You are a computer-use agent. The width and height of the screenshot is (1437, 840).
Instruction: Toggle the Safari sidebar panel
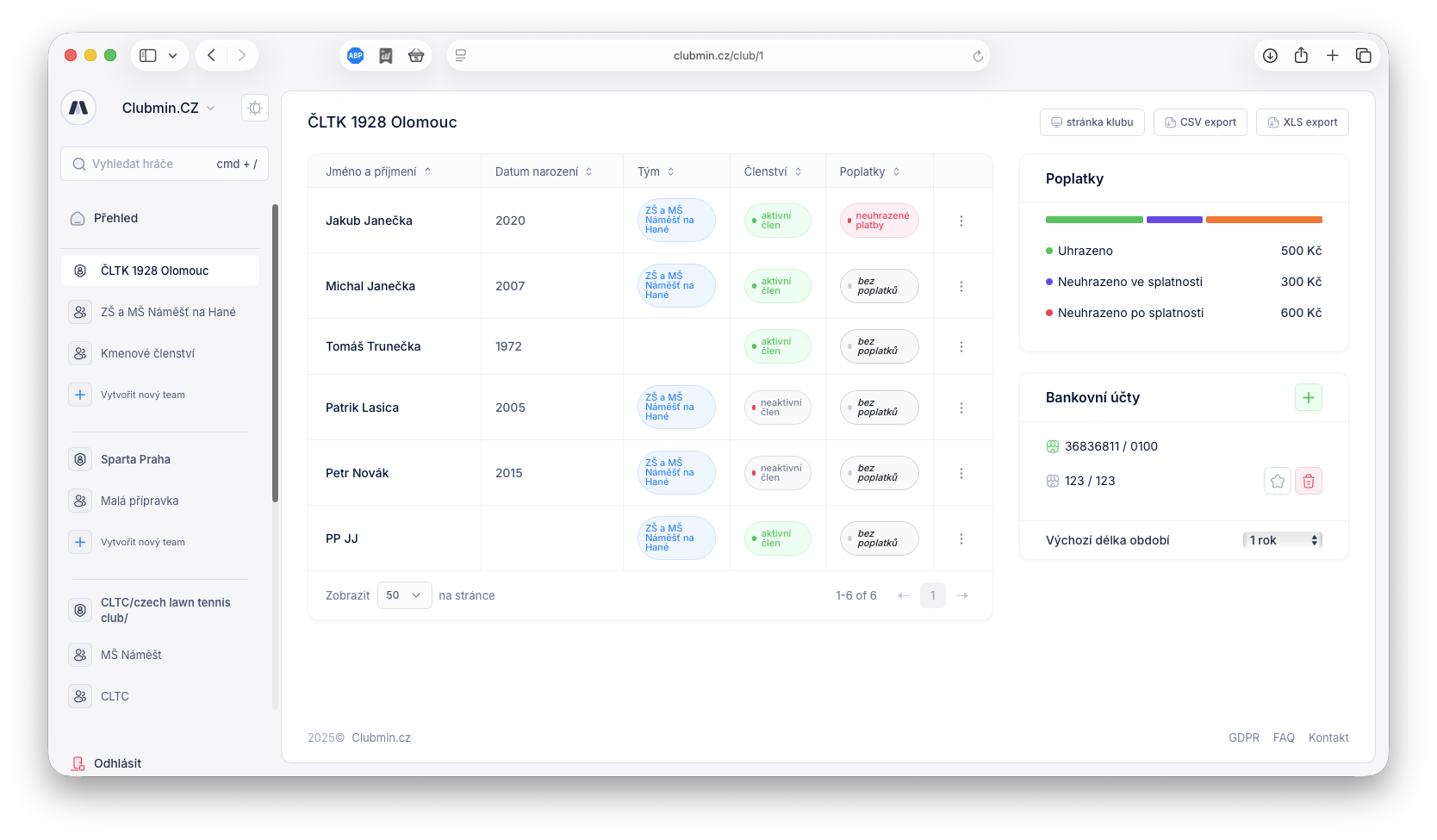click(148, 55)
